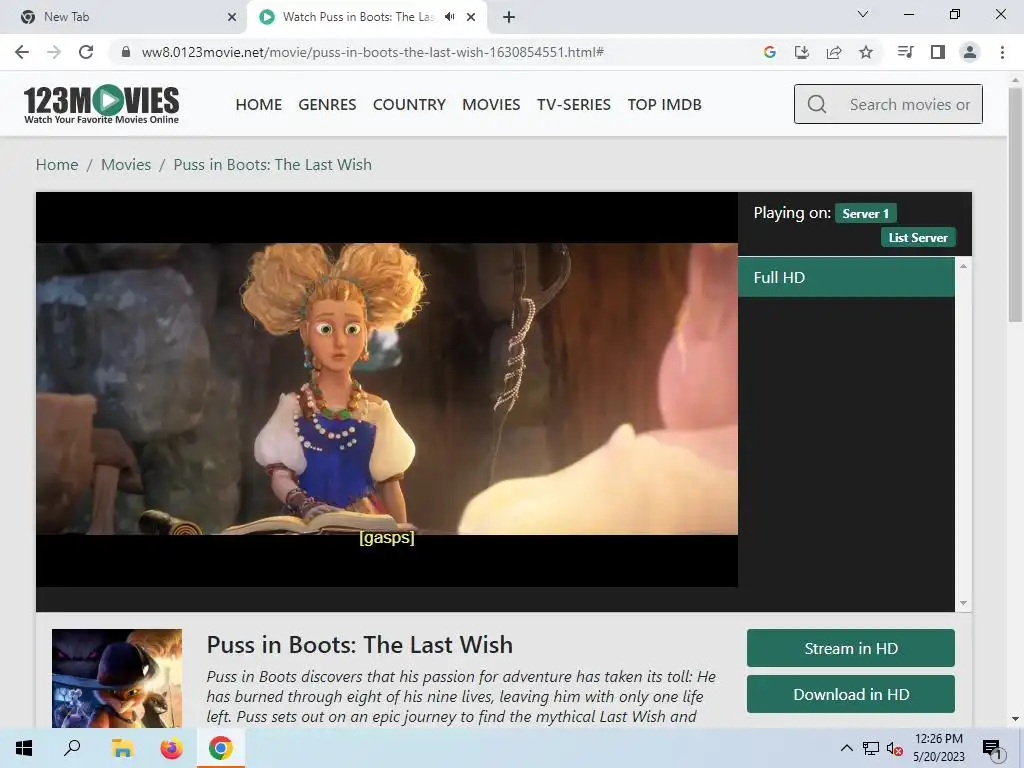The width and height of the screenshot is (1024, 768).
Task: Open File Explorer from the taskbar
Action: click(122, 748)
